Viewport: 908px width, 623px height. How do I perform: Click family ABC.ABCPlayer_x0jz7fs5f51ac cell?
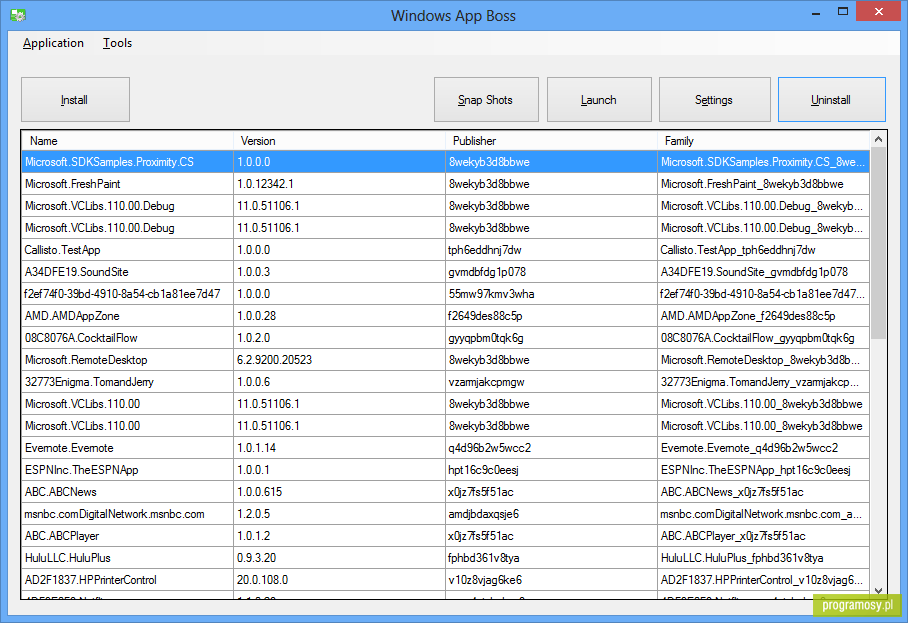pyautogui.click(x=763, y=536)
